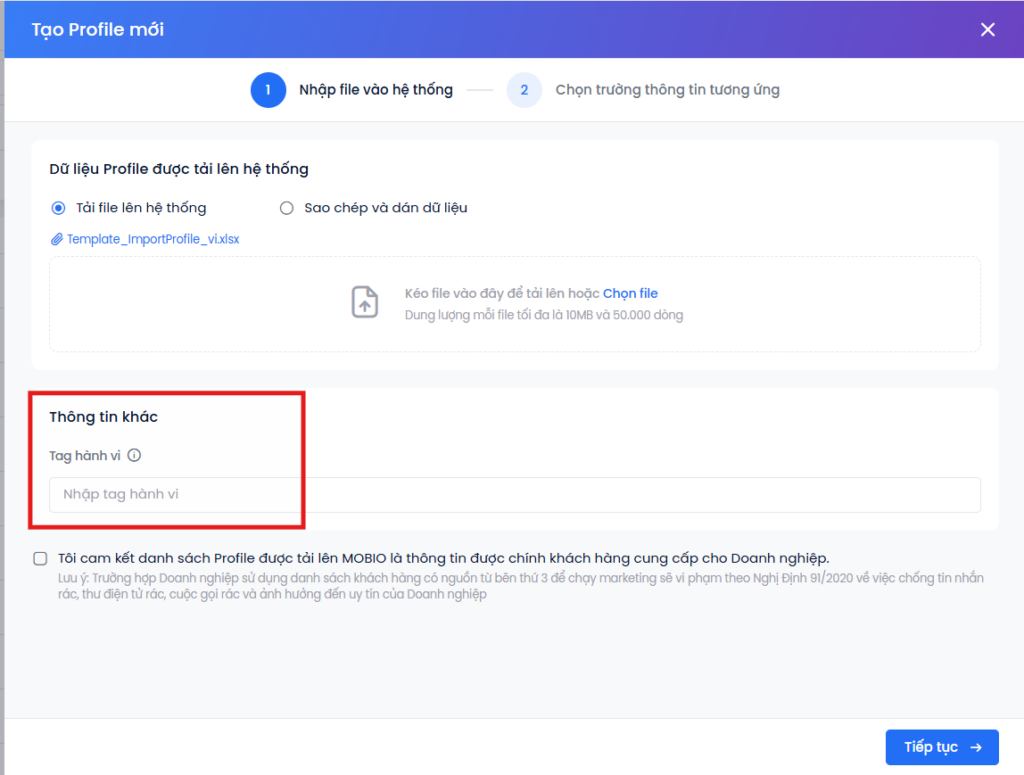Click the info icon beside Tag hành vi
The image size is (1024, 775).
click(x=134, y=455)
